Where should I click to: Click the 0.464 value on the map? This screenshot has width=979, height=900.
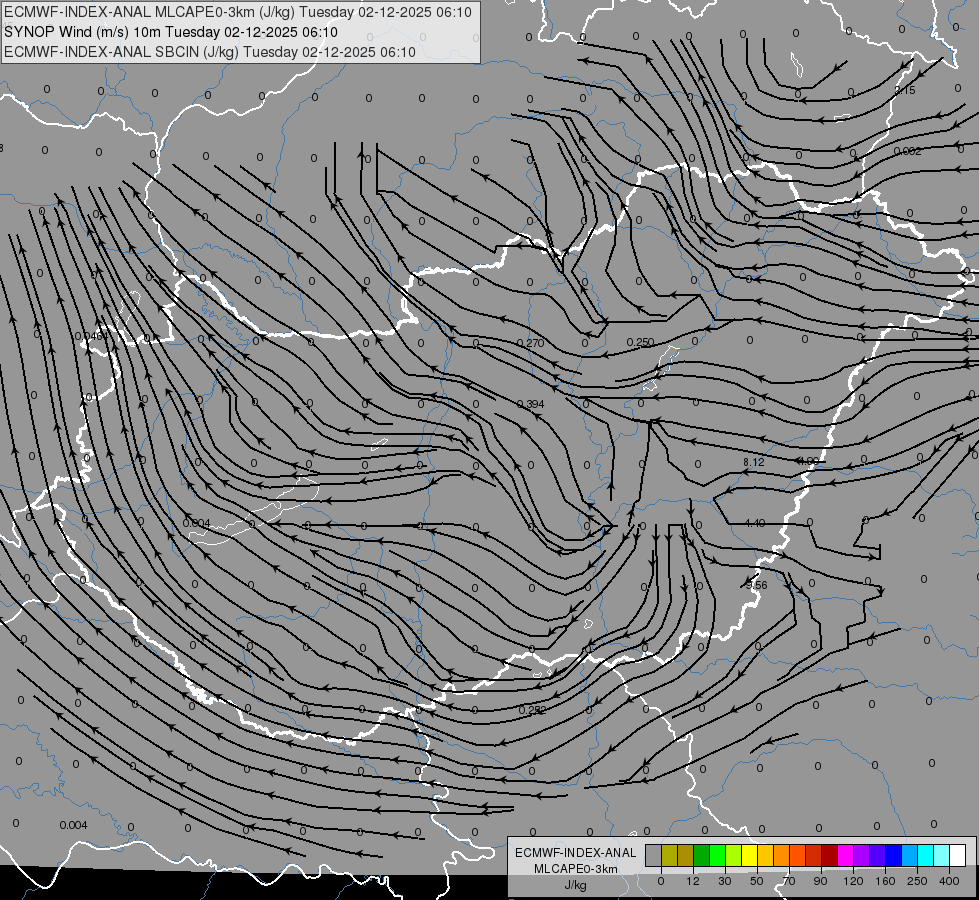91,336
